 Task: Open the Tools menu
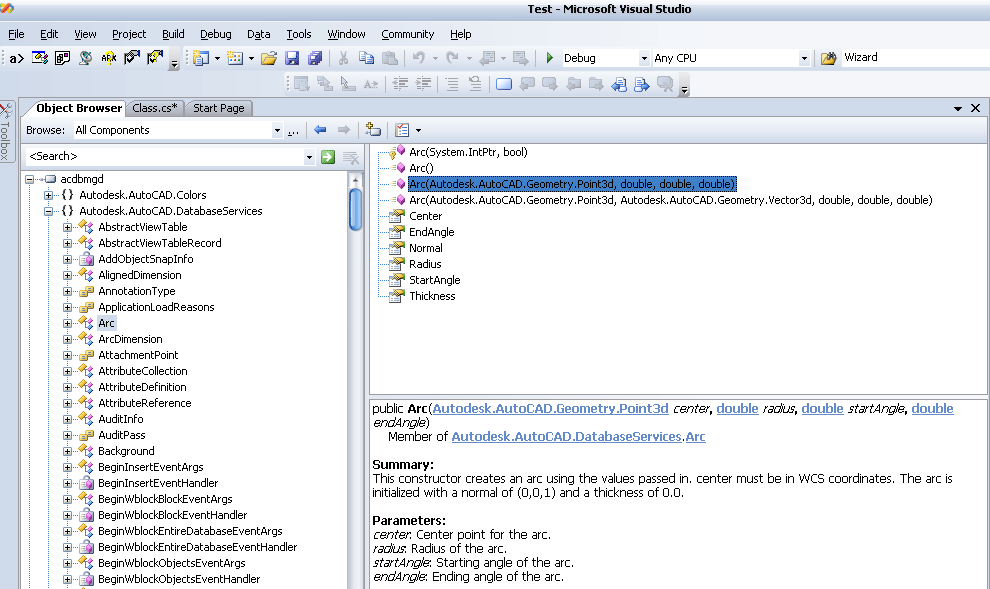[x=299, y=34]
